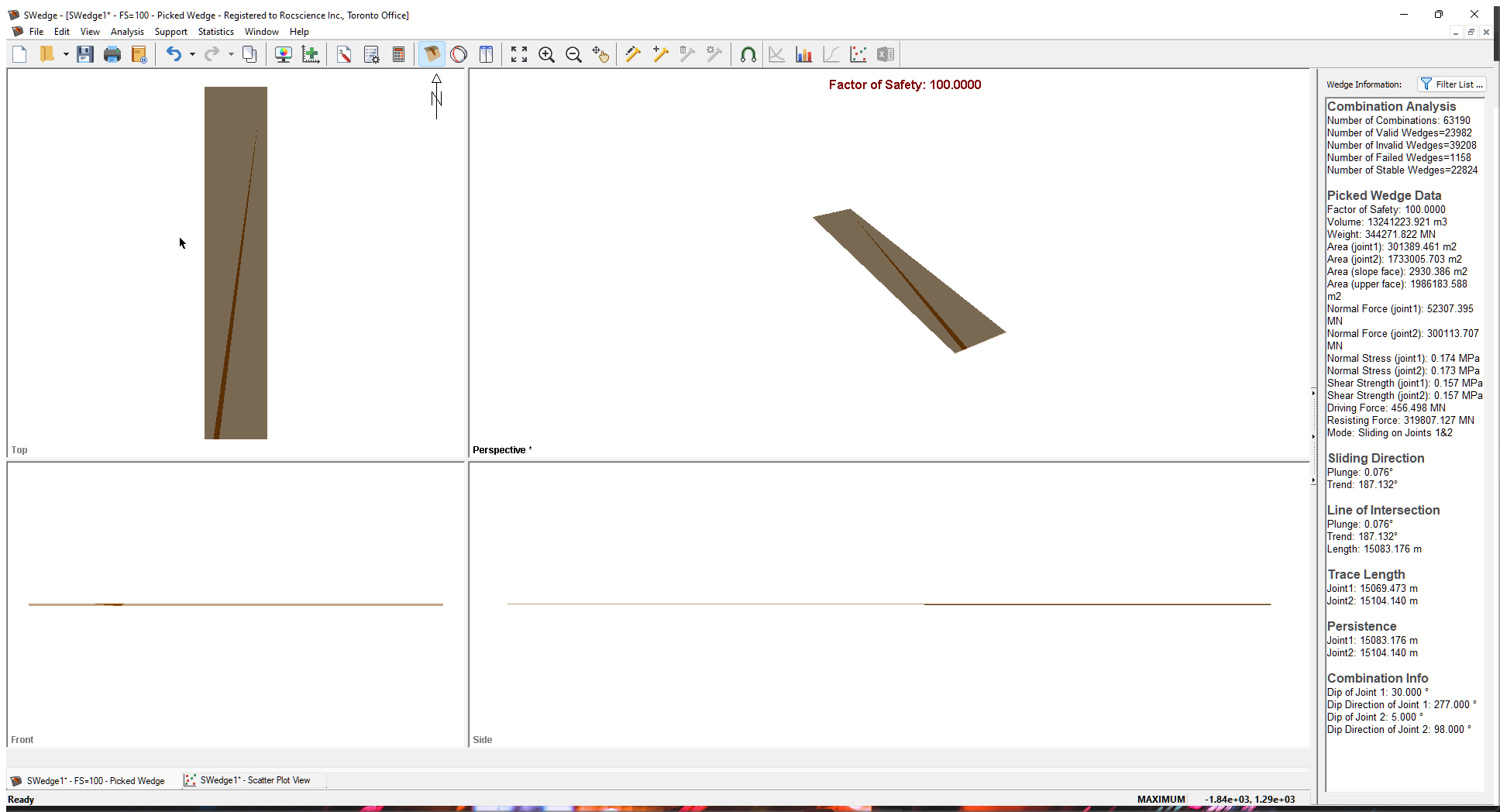The height and width of the screenshot is (812, 1500).
Task: Open the histogram bar chart icon
Action: (x=803, y=54)
